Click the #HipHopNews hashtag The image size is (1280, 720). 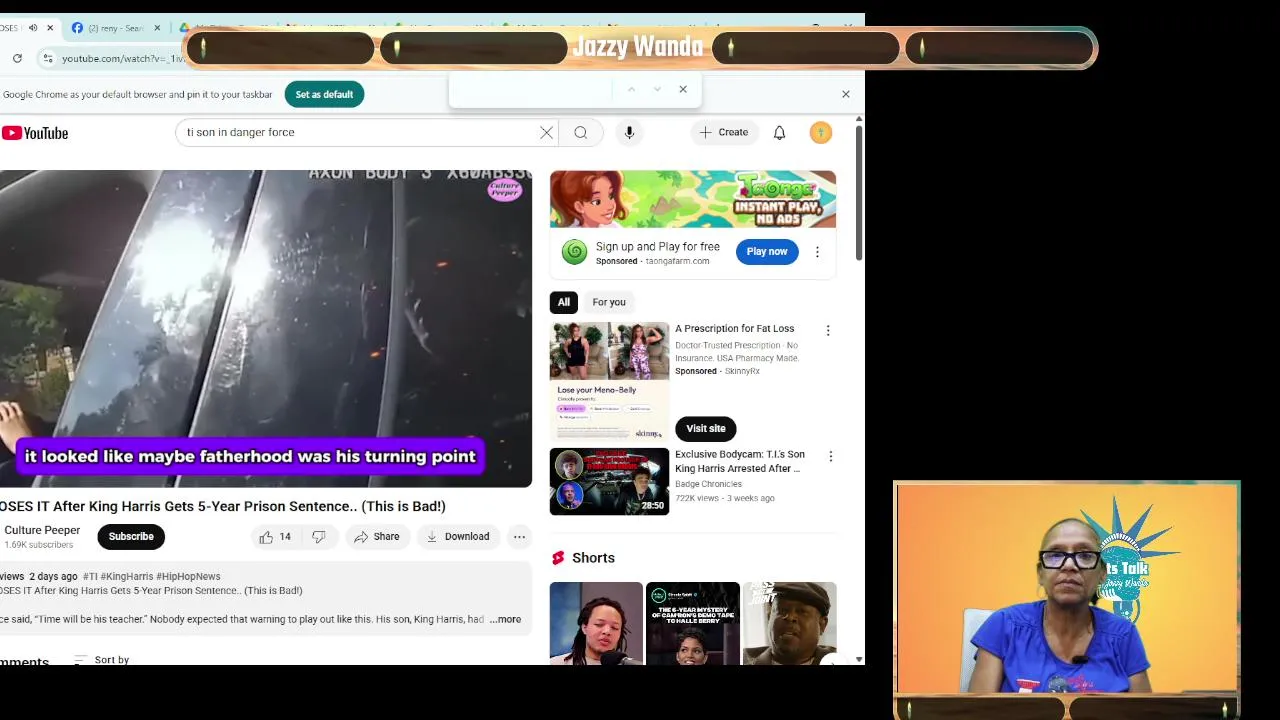(x=188, y=576)
